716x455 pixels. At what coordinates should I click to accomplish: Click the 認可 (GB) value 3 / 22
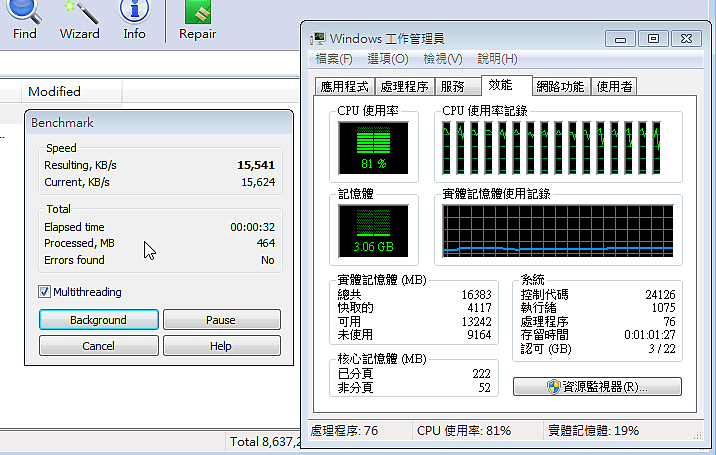(662, 349)
